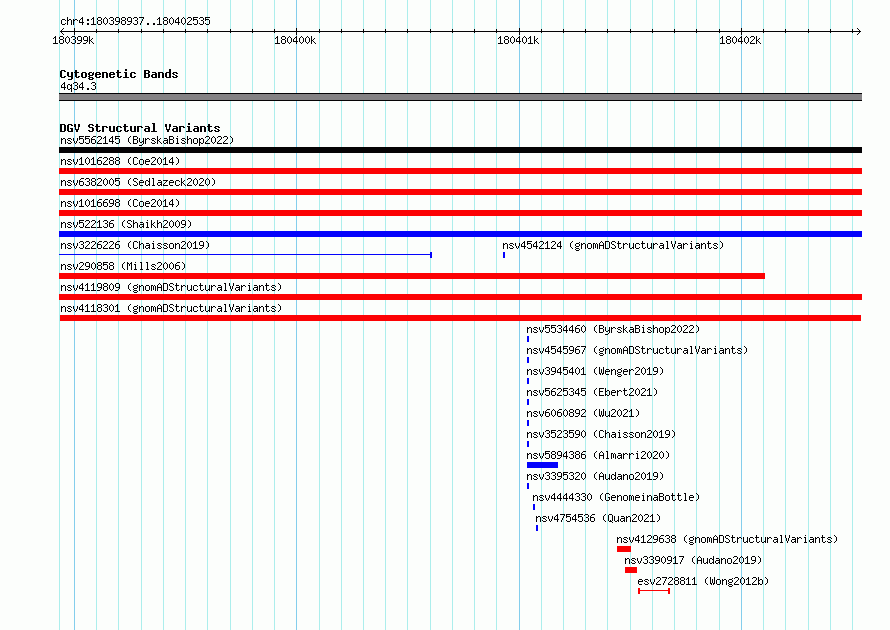The height and width of the screenshot is (630, 890).
Task: Open nsv4545967 (gnomADStructuralVariants) label
Action: pyautogui.click(x=637, y=350)
